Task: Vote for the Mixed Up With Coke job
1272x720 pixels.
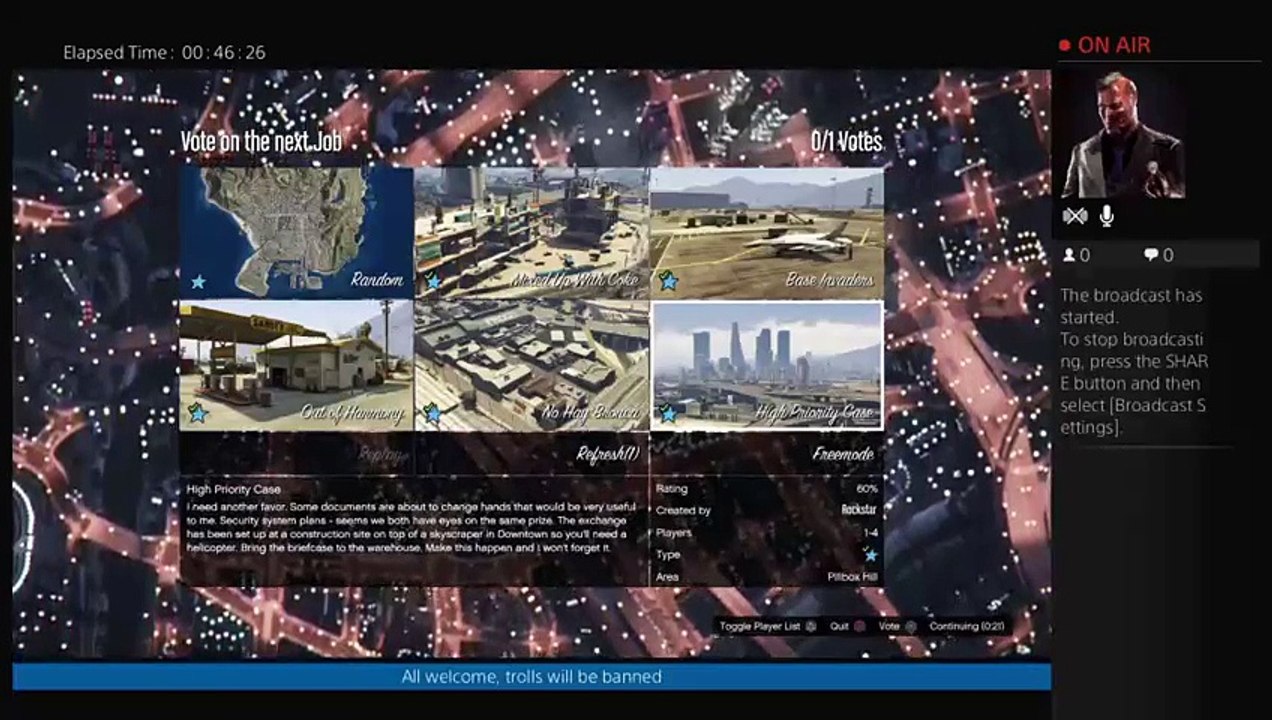Action: point(531,232)
